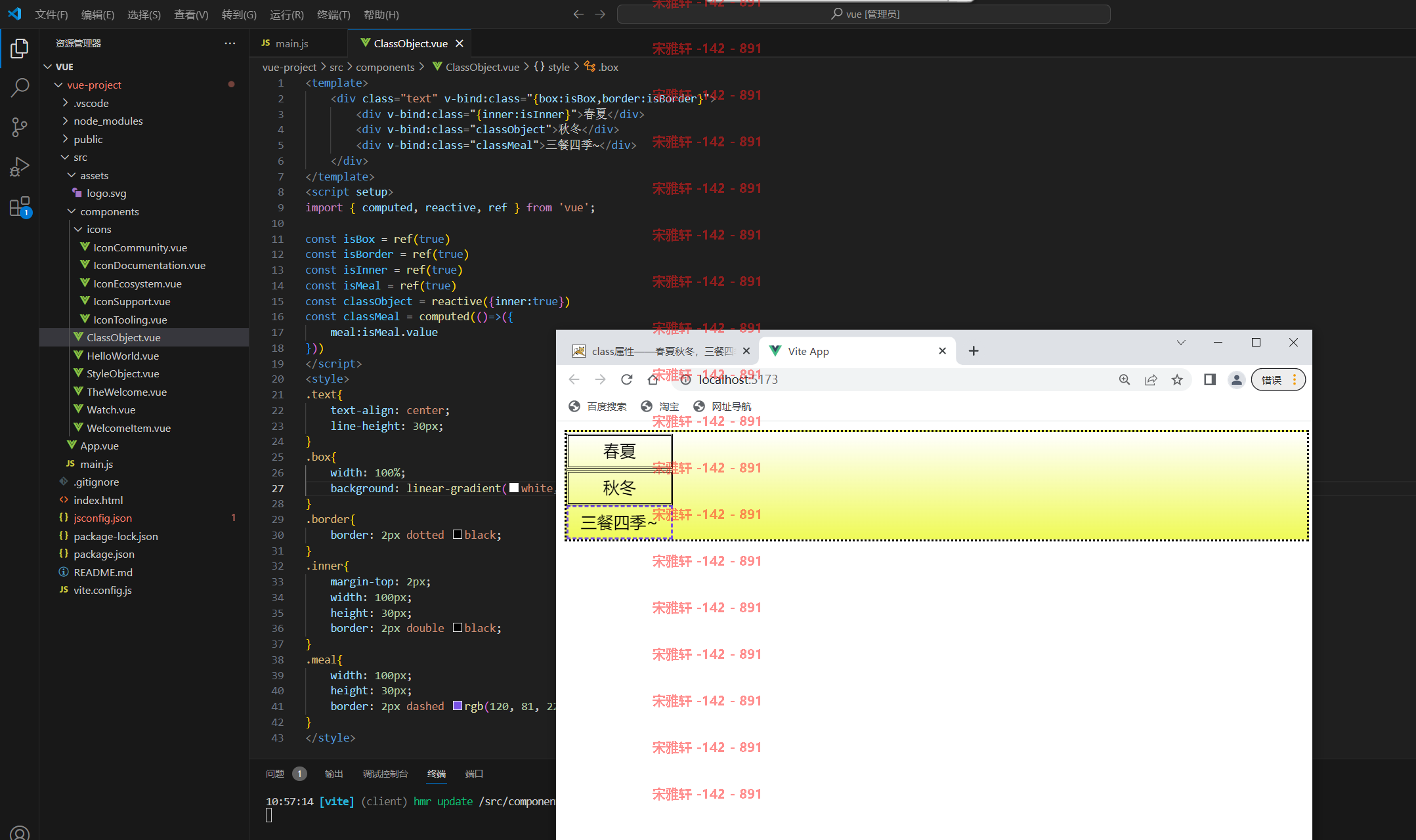Expand the .vscode folder
Image resolution: width=1416 pixels, height=840 pixels.
click(x=65, y=103)
